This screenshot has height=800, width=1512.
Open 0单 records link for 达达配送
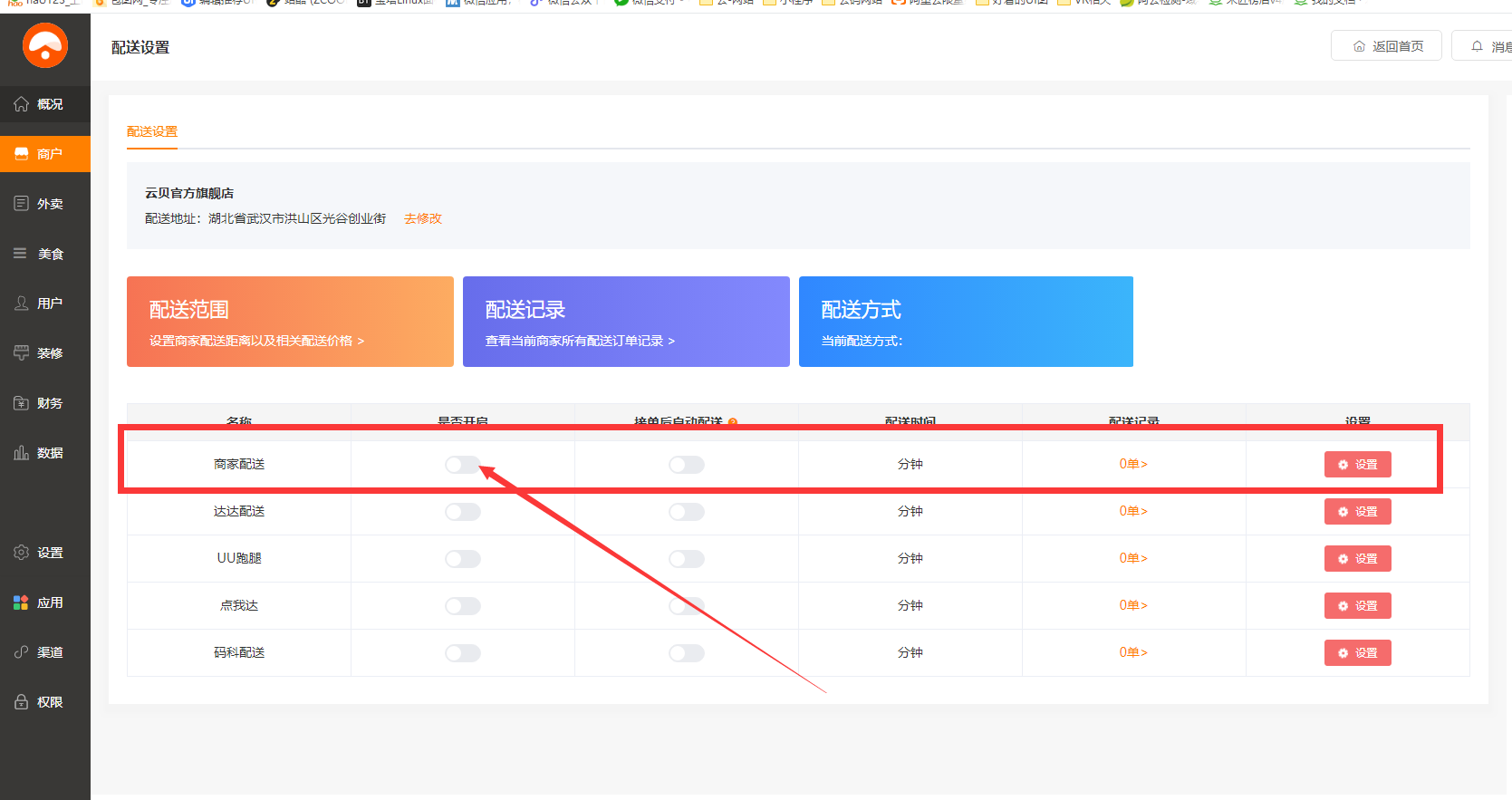1133,511
